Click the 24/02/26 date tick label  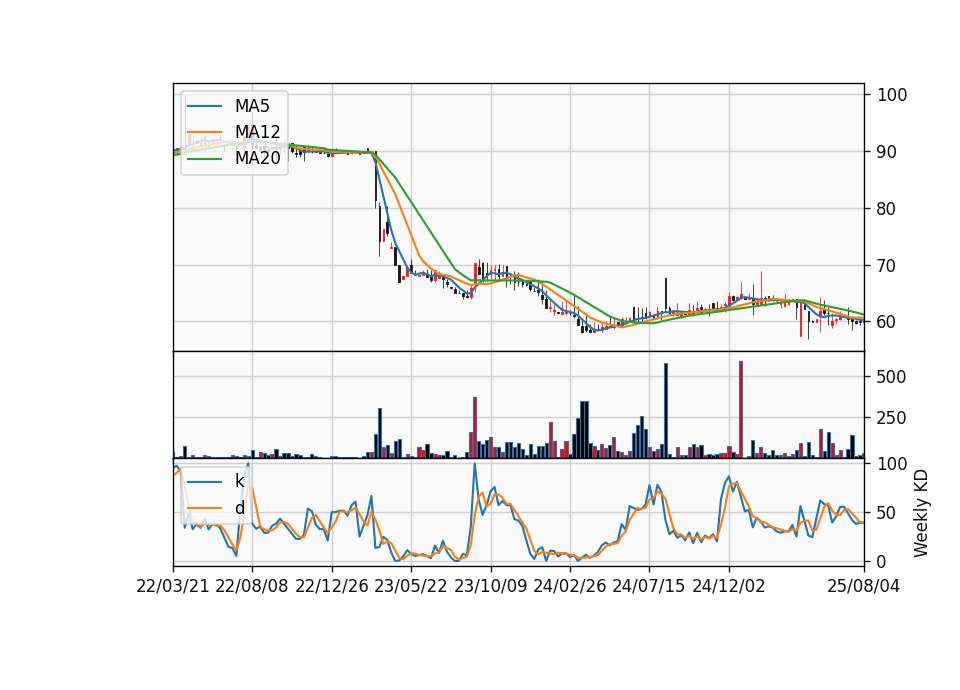pyautogui.click(x=570, y=586)
